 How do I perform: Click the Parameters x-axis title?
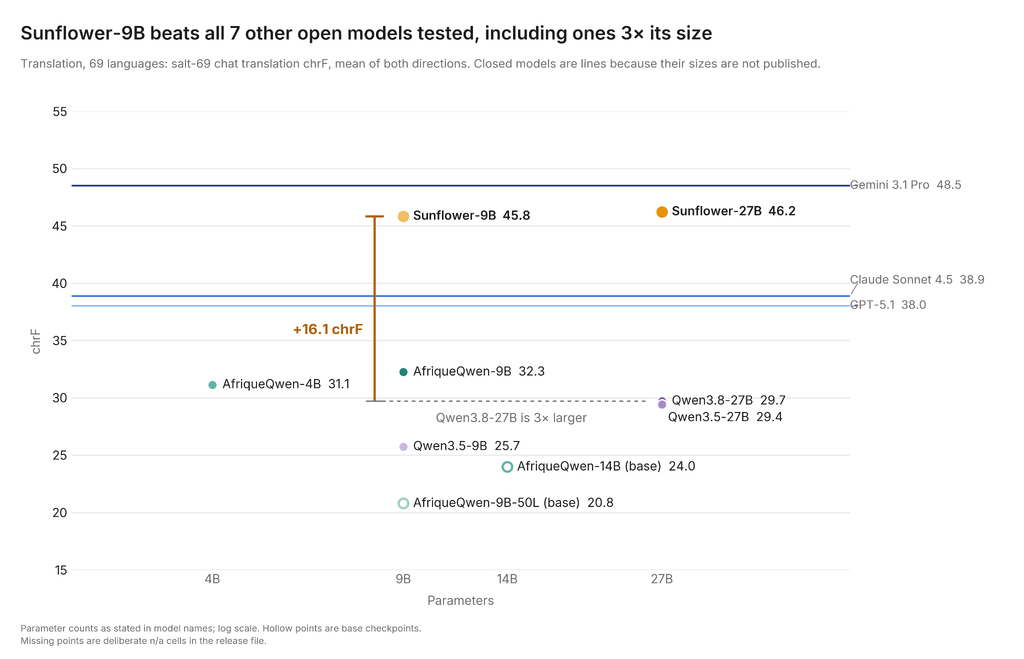(x=460, y=600)
